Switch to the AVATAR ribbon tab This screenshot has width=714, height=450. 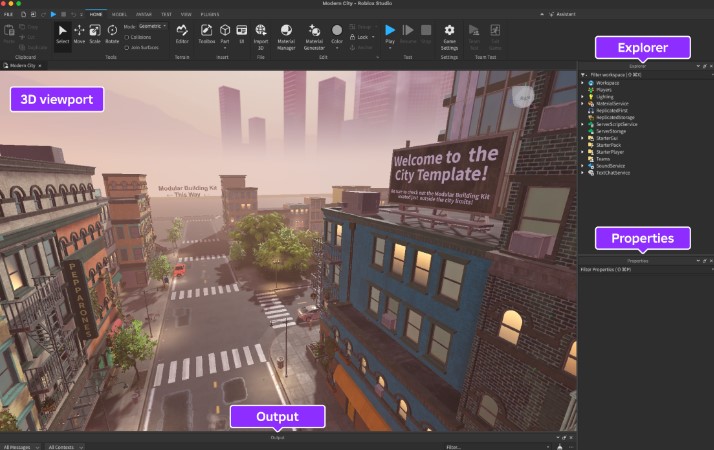pyautogui.click(x=144, y=14)
